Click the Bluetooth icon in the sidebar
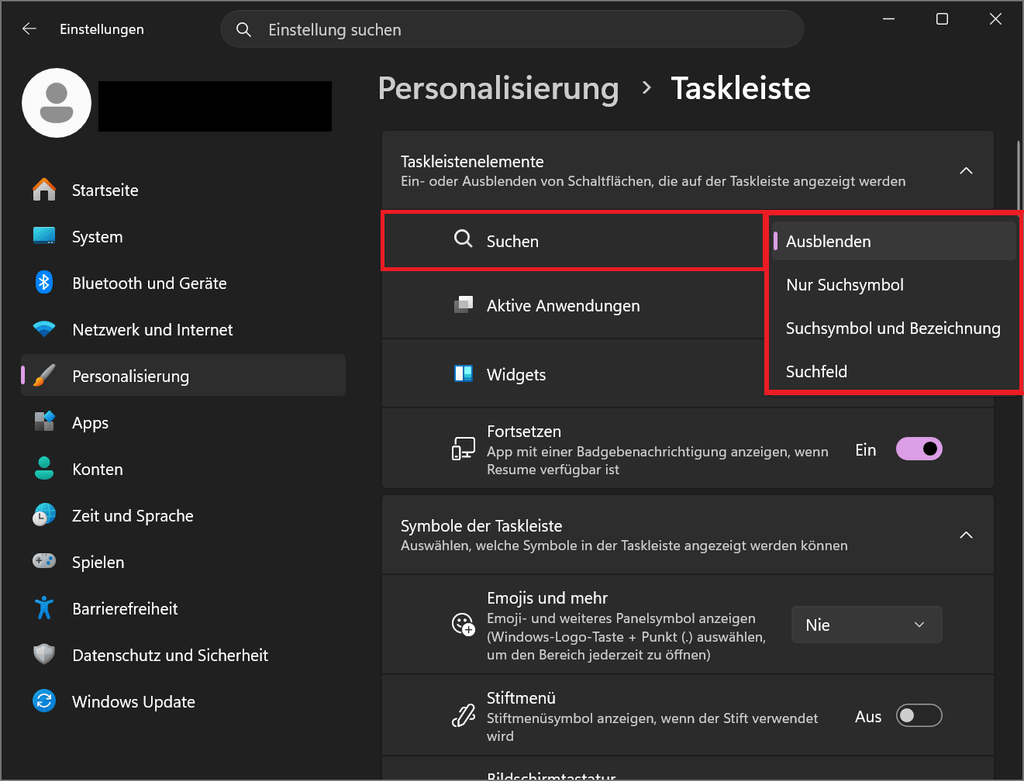The width and height of the screenshot is (1024, 781). click(44, 283)
